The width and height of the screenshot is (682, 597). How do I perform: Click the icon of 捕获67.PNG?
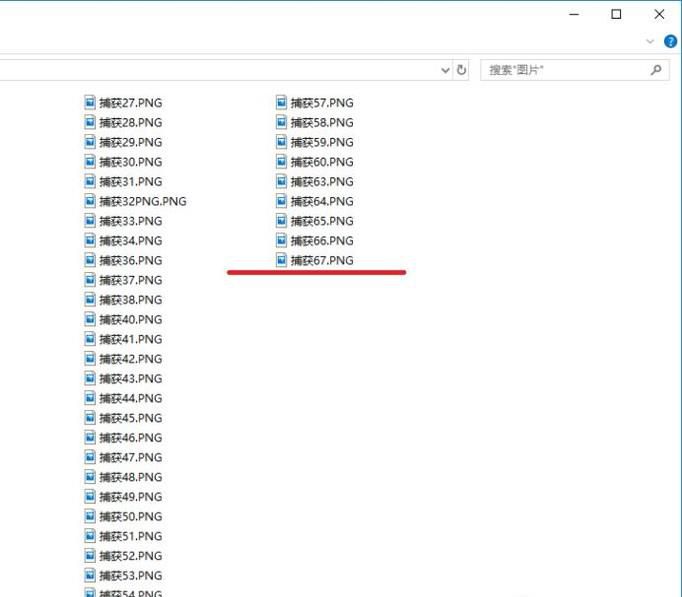click(282, 260)
